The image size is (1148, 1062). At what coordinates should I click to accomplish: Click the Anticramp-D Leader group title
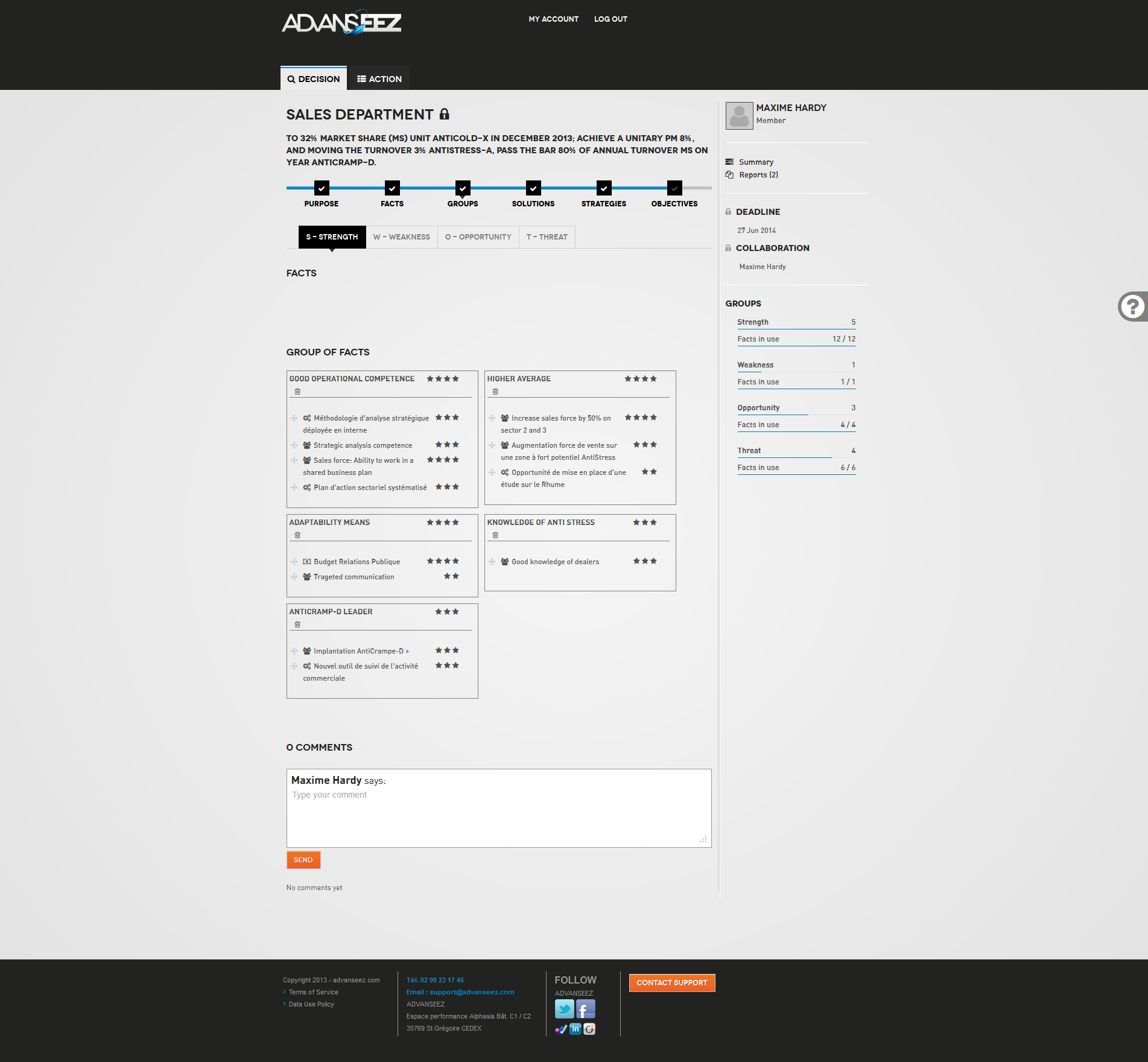331,612
